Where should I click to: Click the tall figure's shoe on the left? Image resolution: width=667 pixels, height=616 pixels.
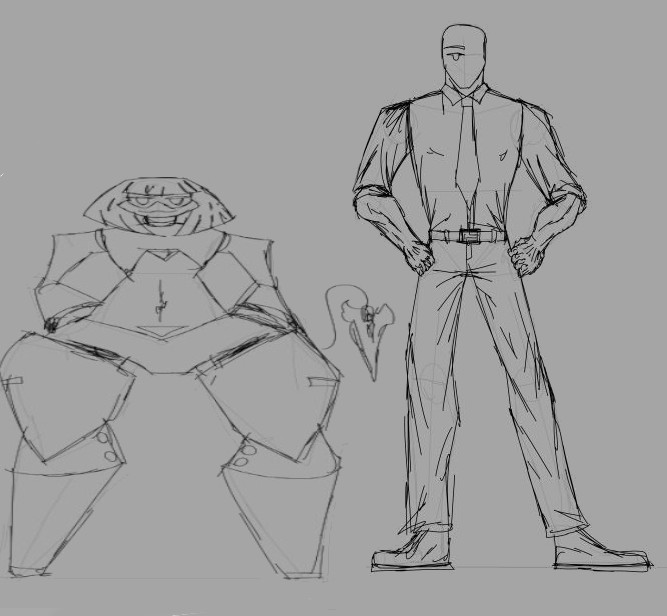(412, 551)
